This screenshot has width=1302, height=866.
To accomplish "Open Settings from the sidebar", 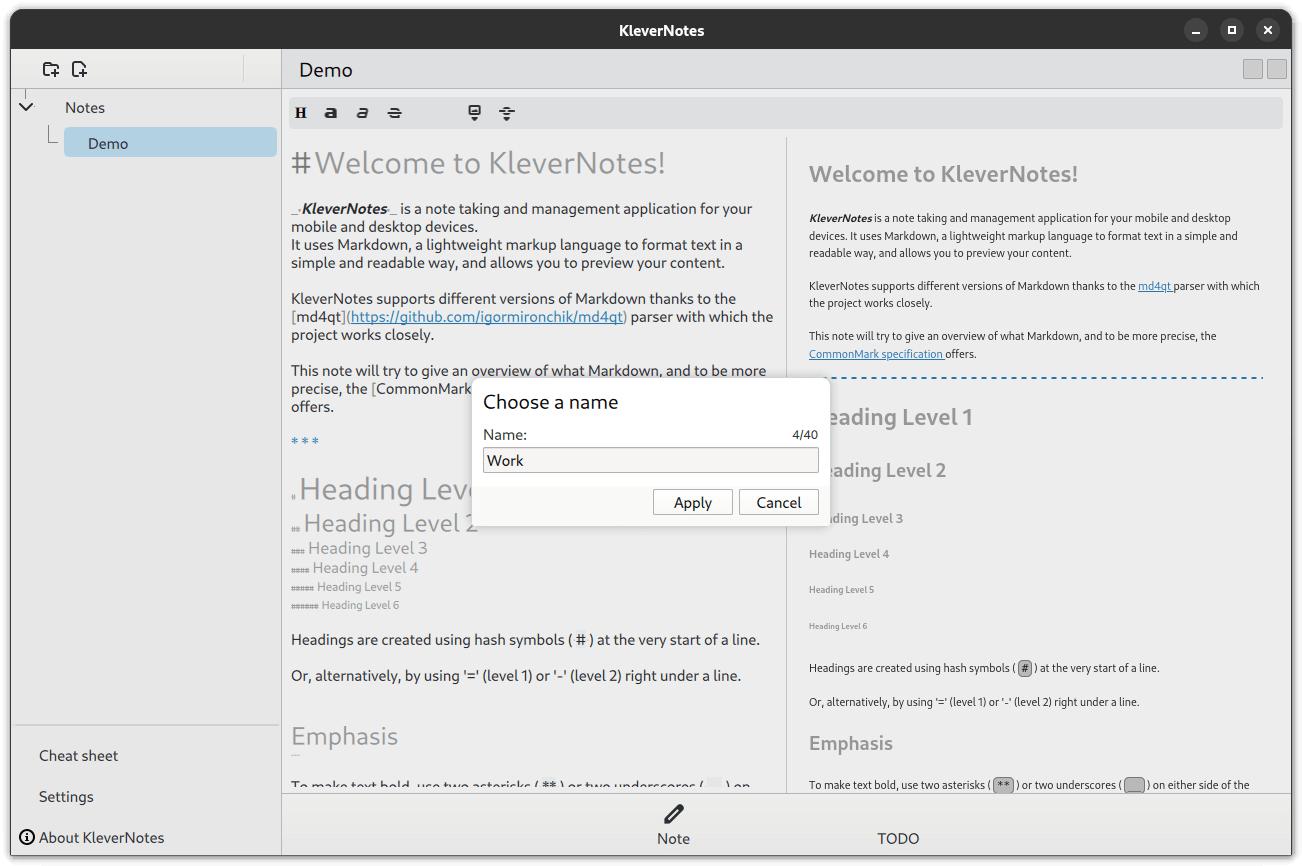I will click(66, 797).
